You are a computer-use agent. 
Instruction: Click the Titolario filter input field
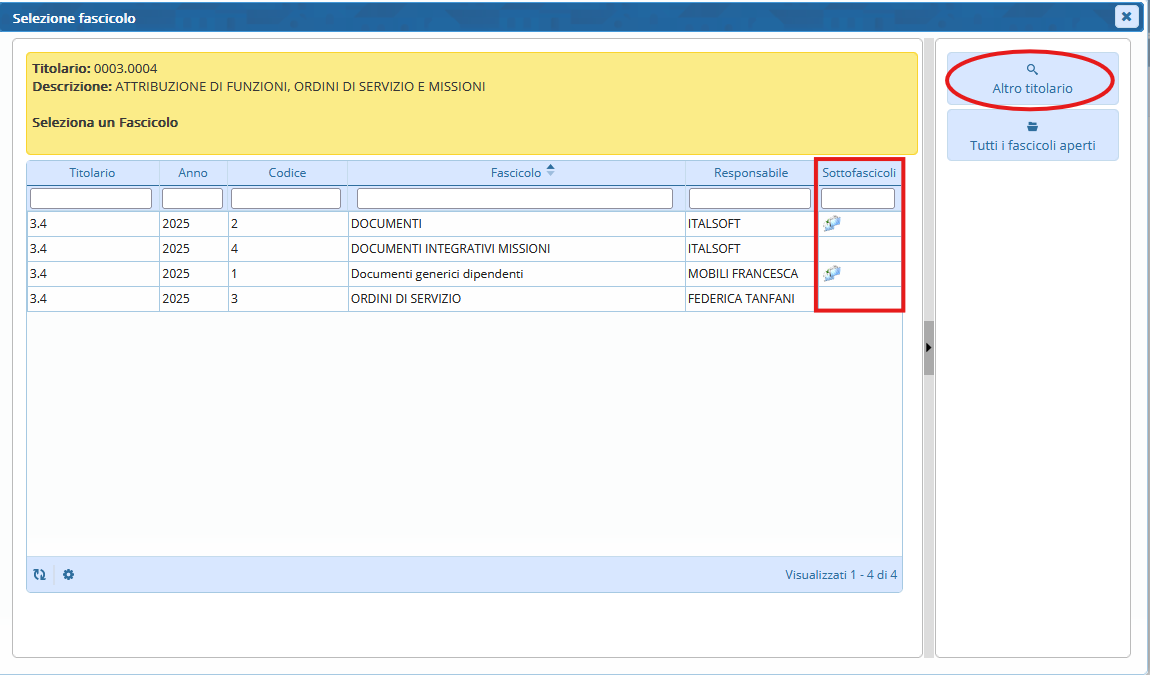pyautogui.click(x=91, y=198)
